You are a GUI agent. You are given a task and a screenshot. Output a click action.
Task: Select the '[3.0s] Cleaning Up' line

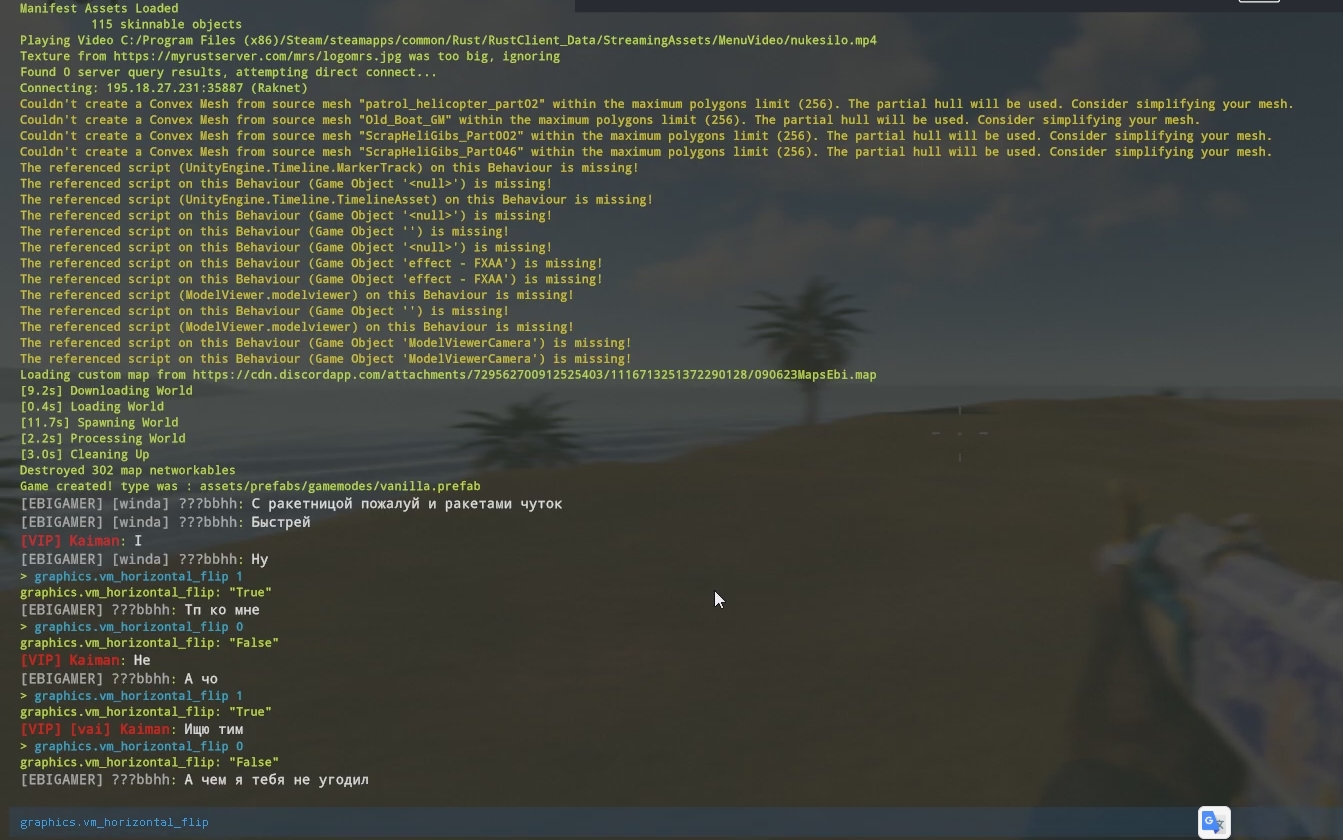[85, 455]
